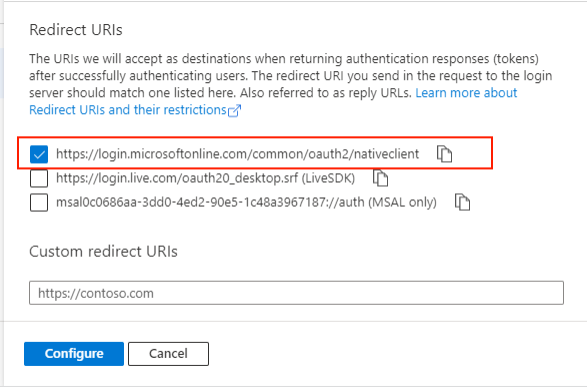Select the msal0c0686aa-3dd0 URI text
Screen dimensions: 587x387
[x=210, y=202]
